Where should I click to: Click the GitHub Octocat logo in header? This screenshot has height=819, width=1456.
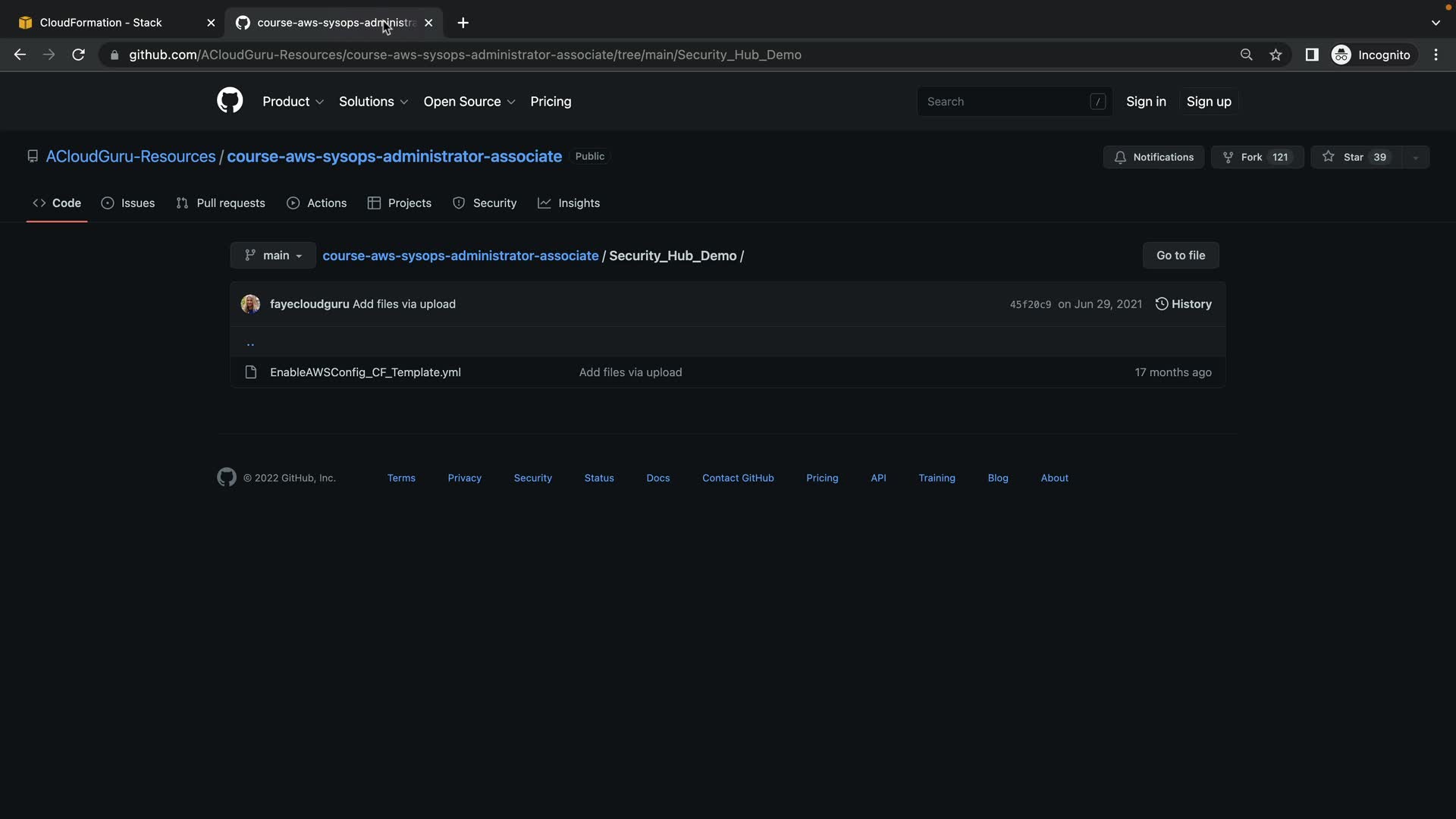point(230,101)
